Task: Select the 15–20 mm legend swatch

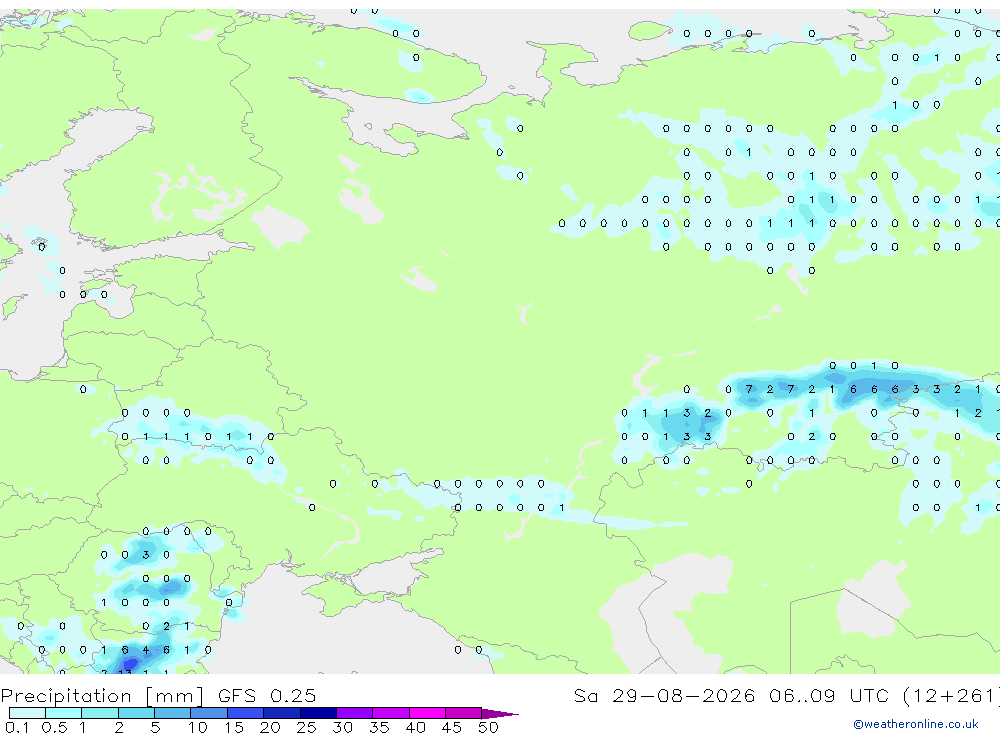Action: [246, 713]
